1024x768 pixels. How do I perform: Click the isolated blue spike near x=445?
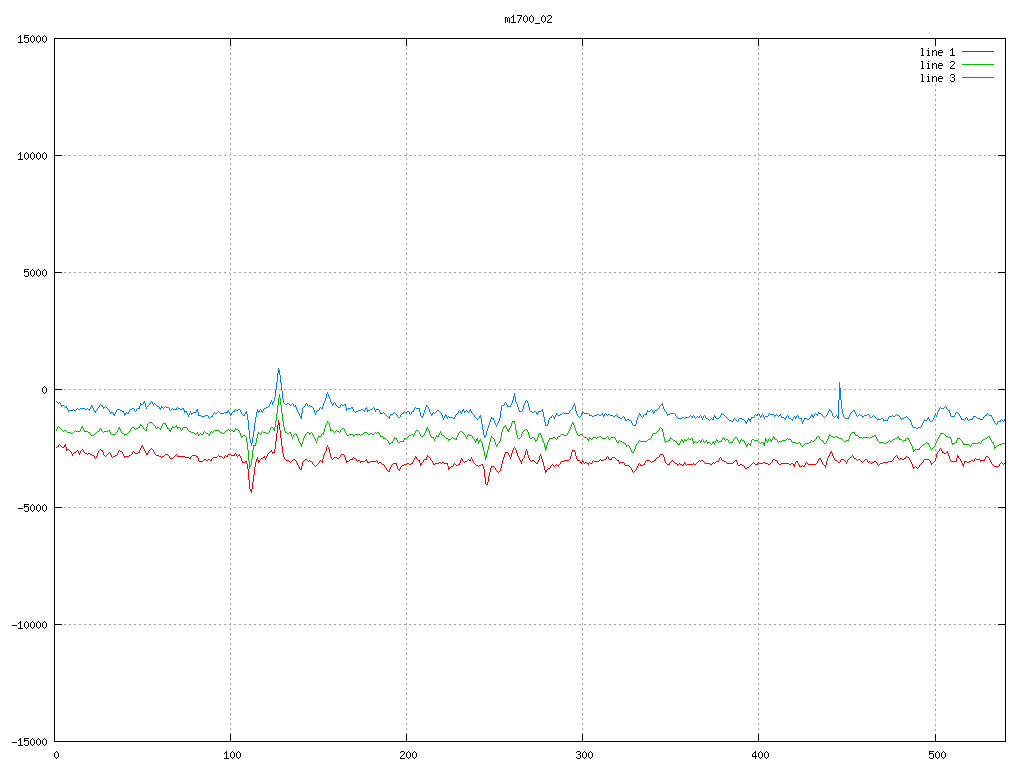[839, 399]
